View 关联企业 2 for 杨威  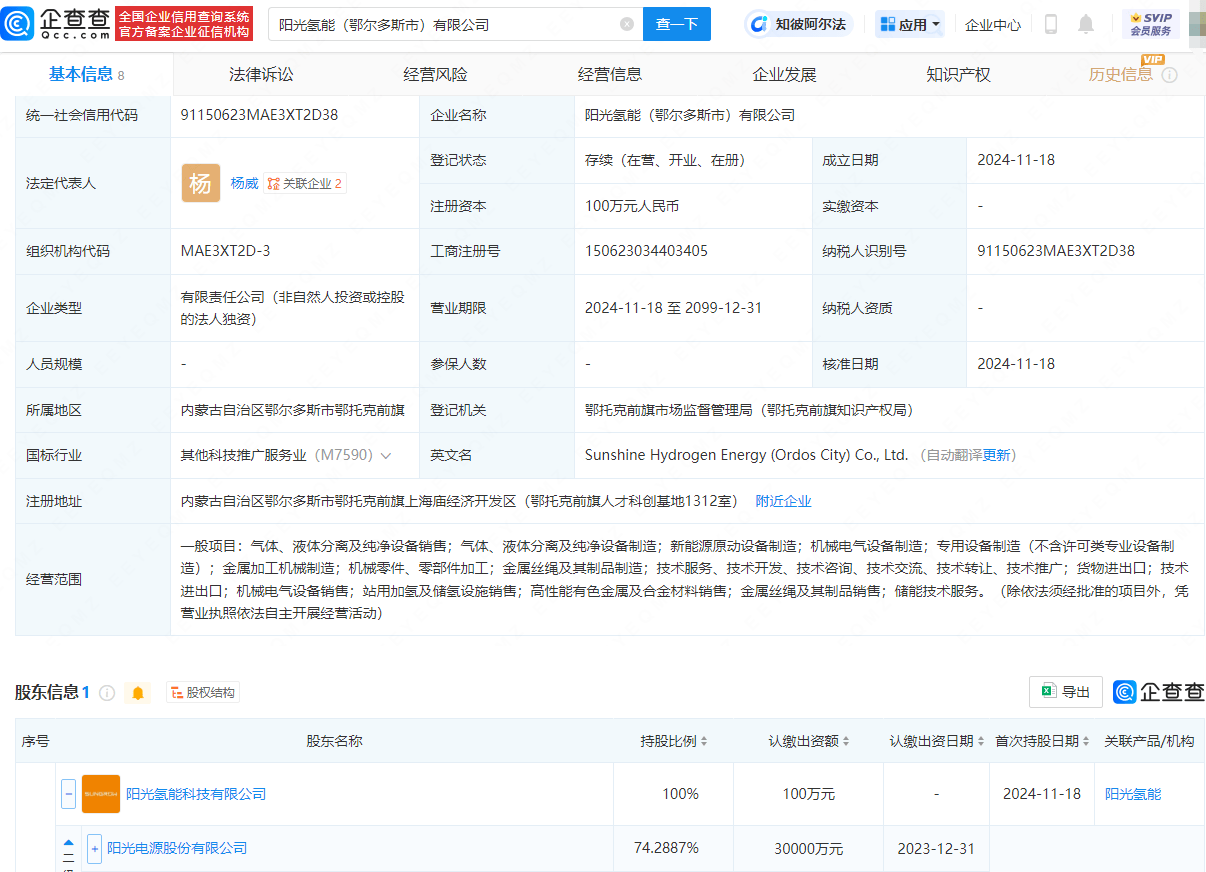(x=305, y=184)
